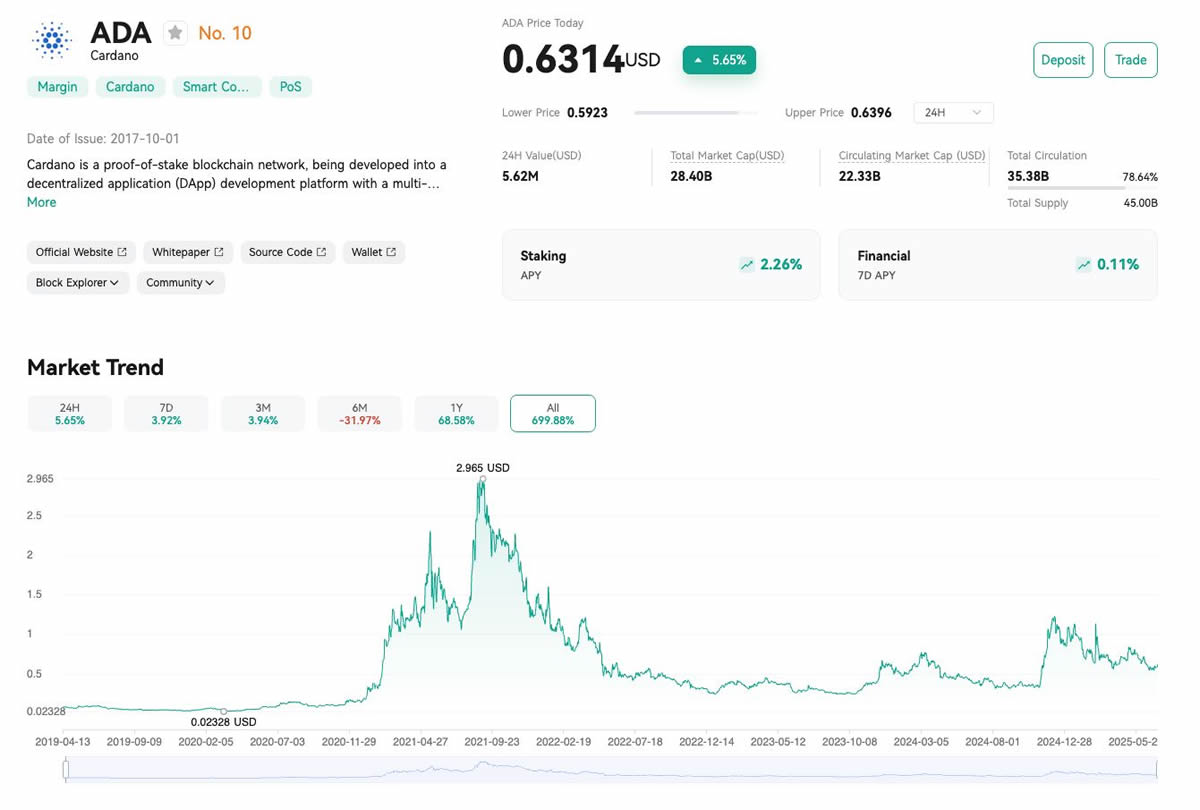Click the Financial 7D APY trend icon
This screenshot has width=1200, height=810.
pyautogui.click(x=1083, y=265)
